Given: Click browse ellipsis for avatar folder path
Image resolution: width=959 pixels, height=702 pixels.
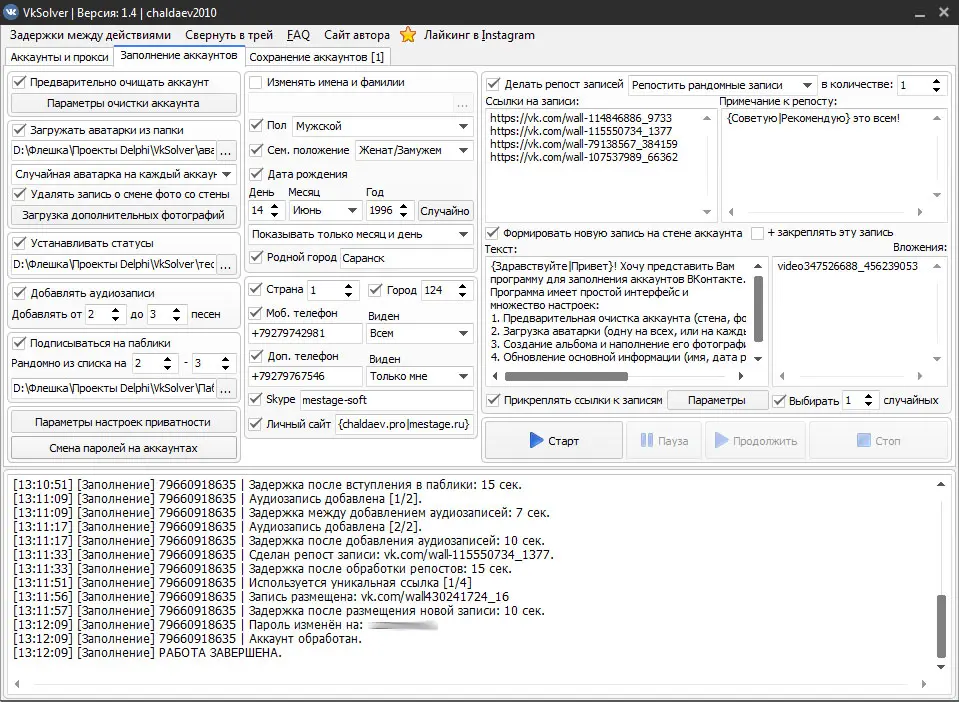Looking at the screenshot, I should (226, 151).
